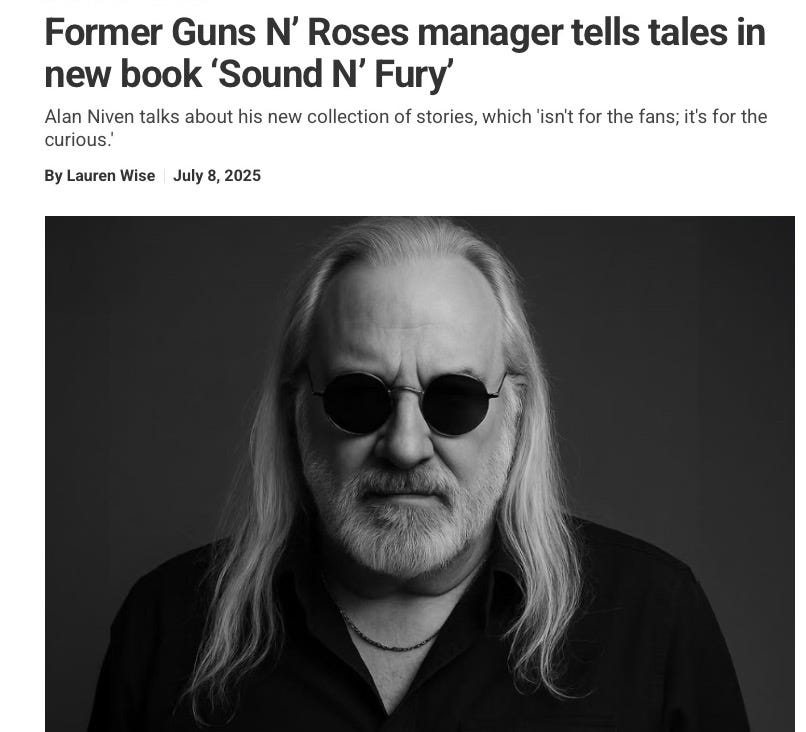
Task: Click the word 'By' in the byline
Action: 53,176
